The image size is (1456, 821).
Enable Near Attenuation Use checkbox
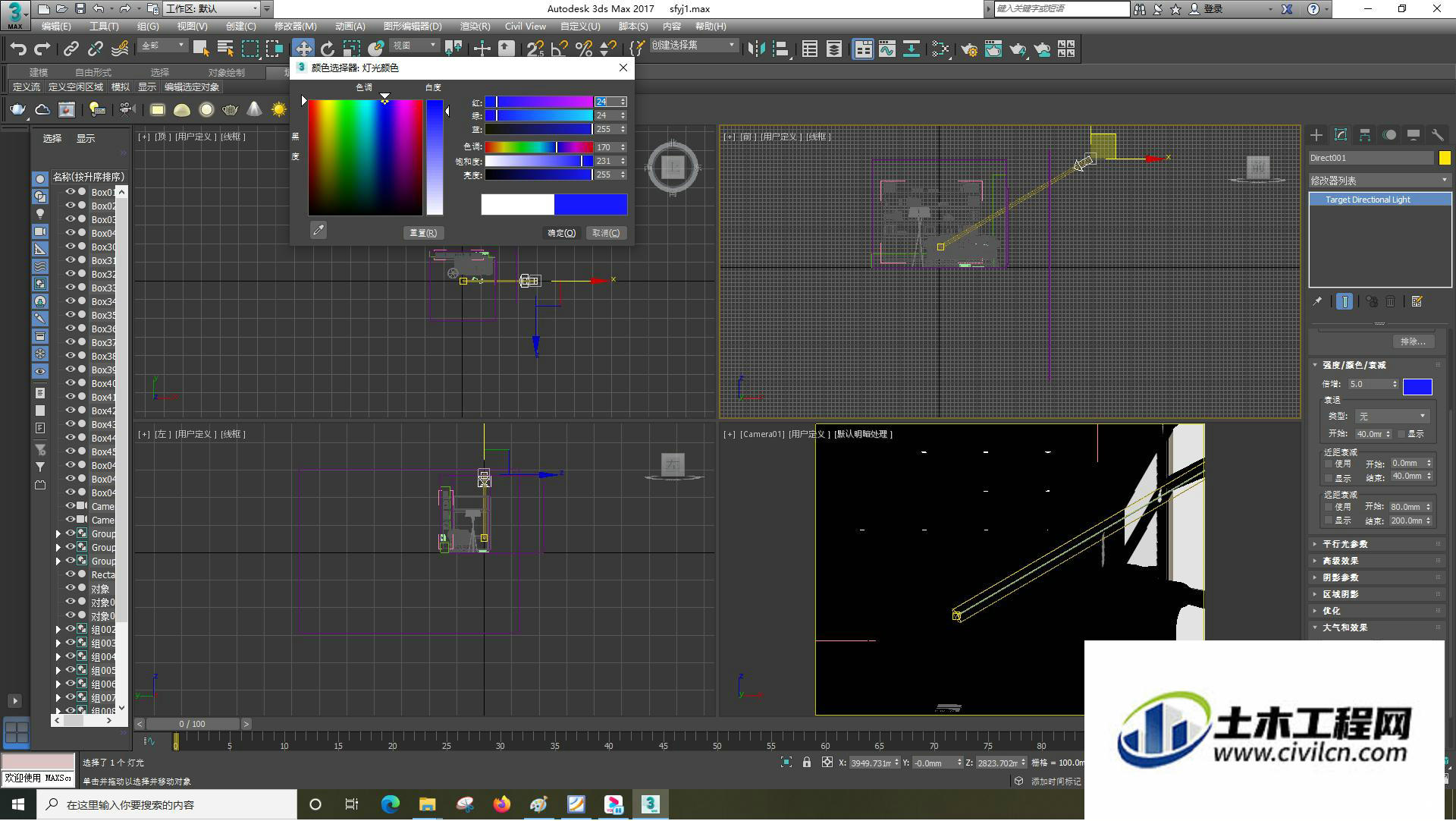tap(1329, 464)
